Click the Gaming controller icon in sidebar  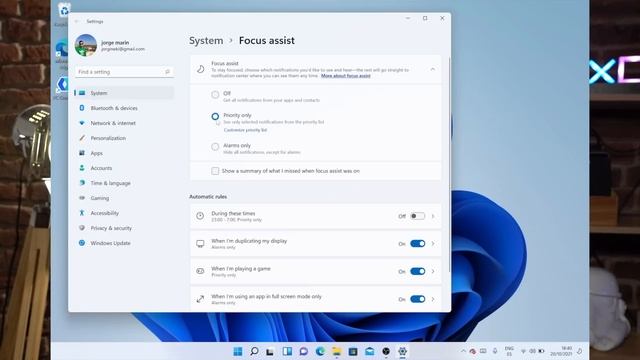tap(82, 198)
